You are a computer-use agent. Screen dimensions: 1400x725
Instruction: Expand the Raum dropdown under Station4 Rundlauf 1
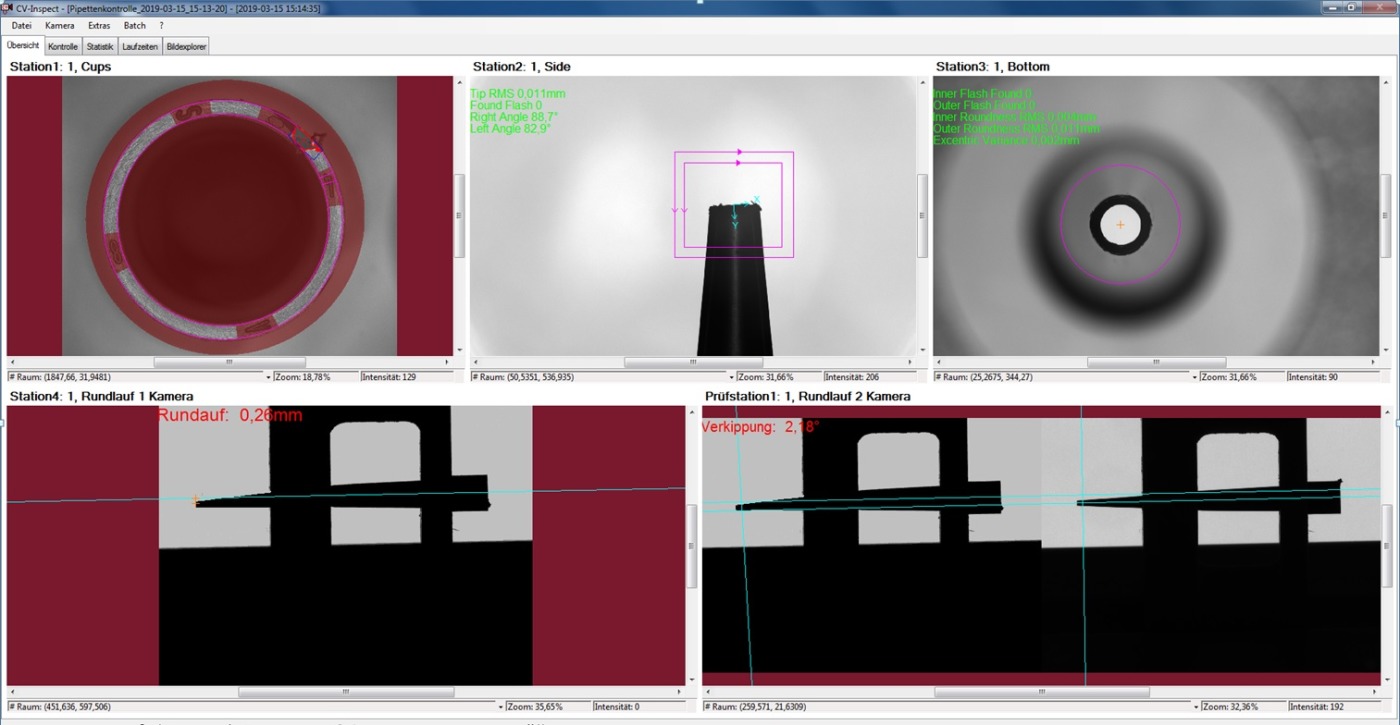[500, 707]
